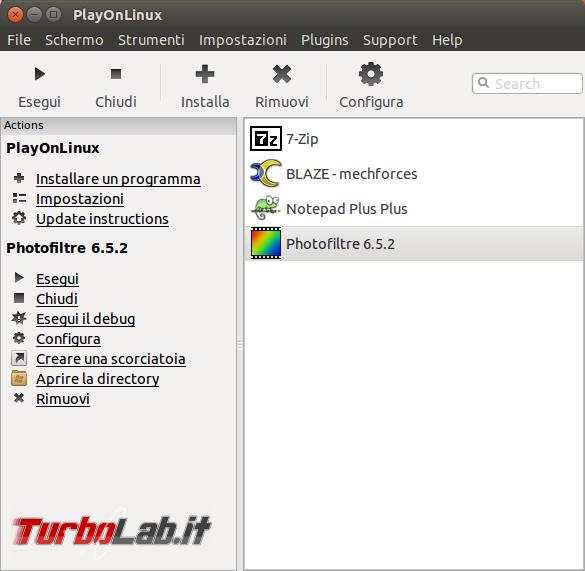The width and height of the screenshot is (585, 571).
Task: Select the 7-Zip list entry text
Action: coord(302,139)
